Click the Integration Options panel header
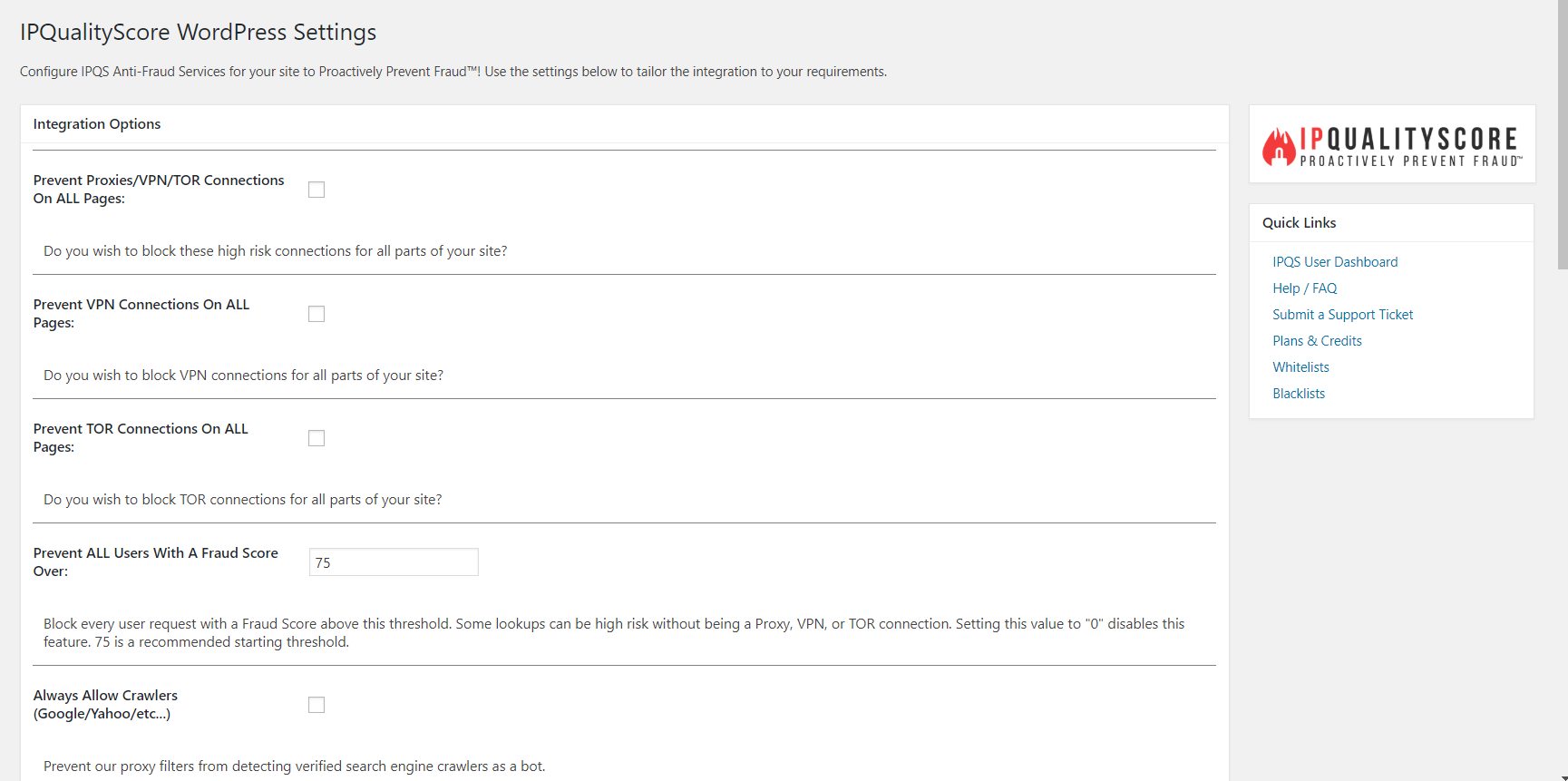The width and height of the screenshot is (1568, 781). pyautogui.click(x=97, y=124)
